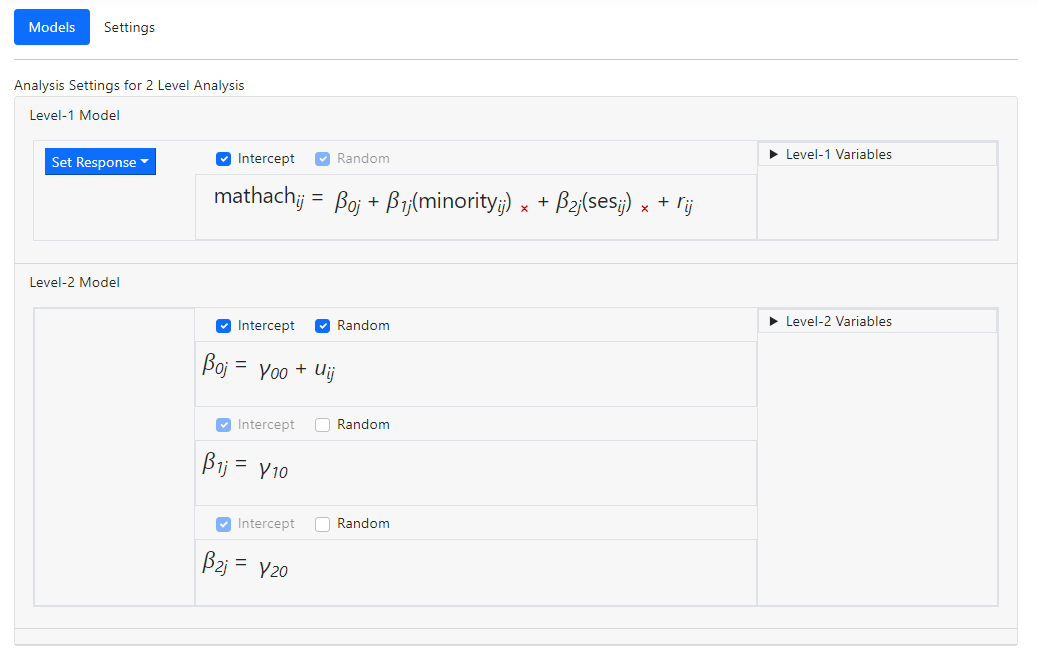Click the minority term in Level-1 equation

tap(460, 203)
